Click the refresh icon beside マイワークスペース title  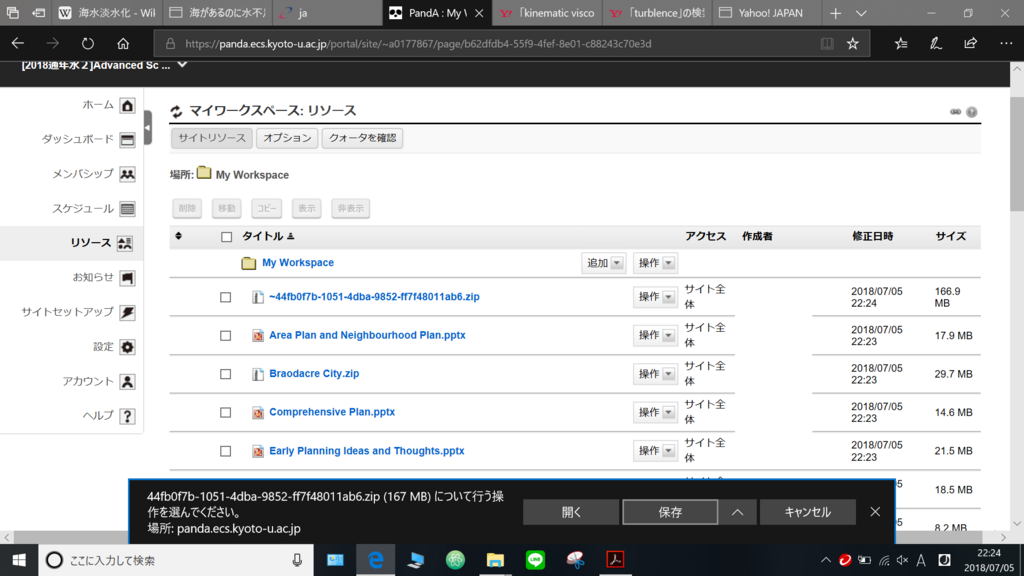point(174,112)
